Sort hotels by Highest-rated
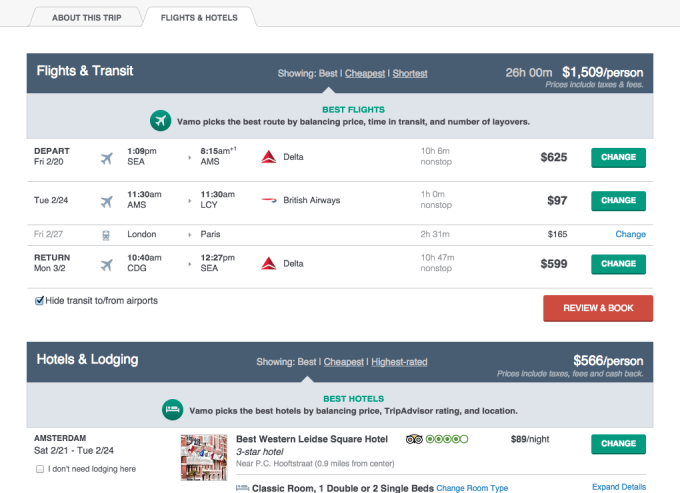This screenshot has height=493, width=680. pos(399,362)
